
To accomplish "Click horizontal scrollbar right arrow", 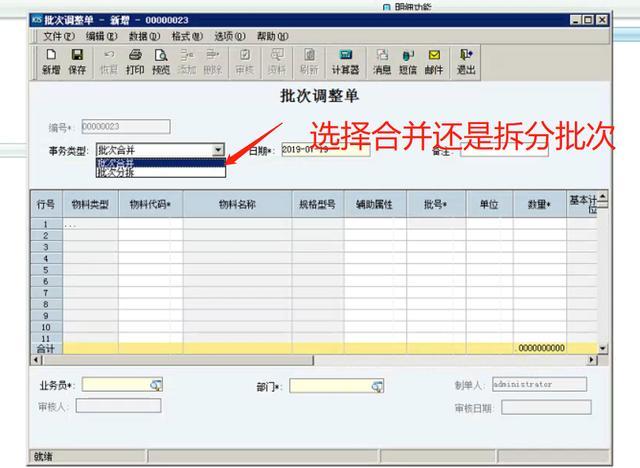I will coord(592,360).
